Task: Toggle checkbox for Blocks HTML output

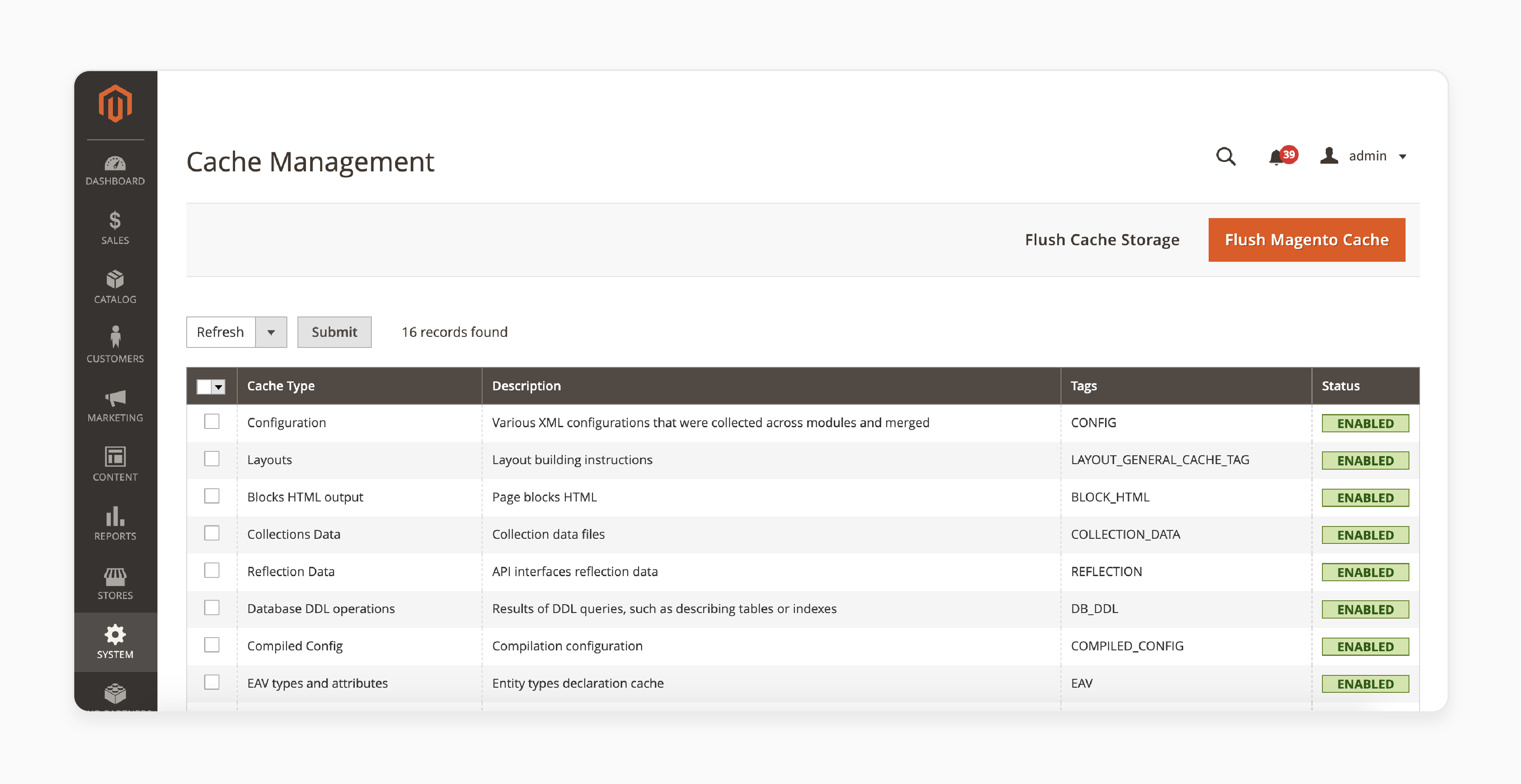Action: [x=211, y=496]
